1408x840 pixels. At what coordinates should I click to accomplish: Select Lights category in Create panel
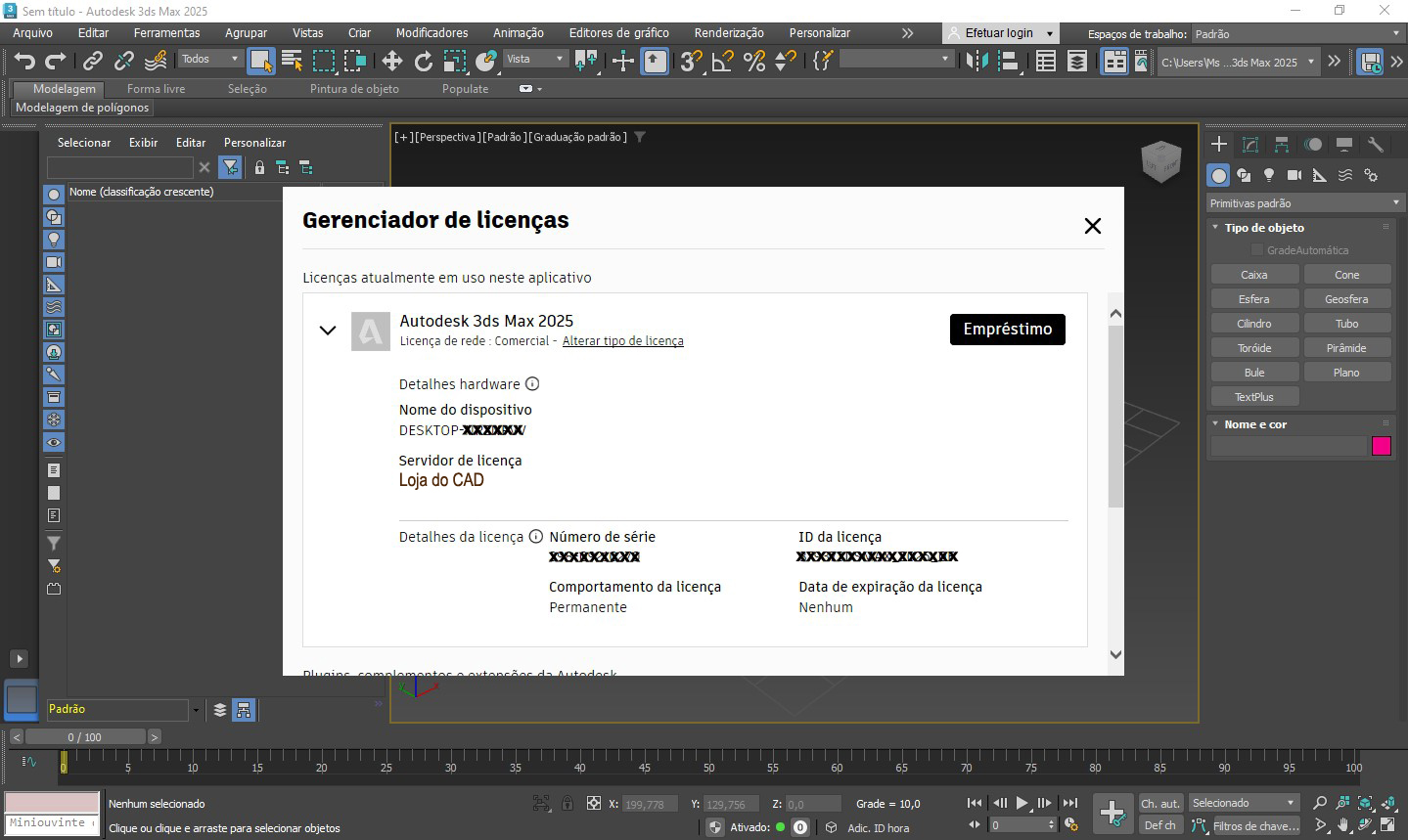coord(1269,175)
